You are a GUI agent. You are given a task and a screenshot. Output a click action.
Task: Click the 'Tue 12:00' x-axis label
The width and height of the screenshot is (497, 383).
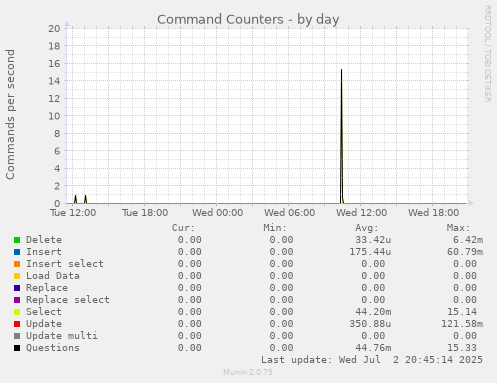[73, 213]
